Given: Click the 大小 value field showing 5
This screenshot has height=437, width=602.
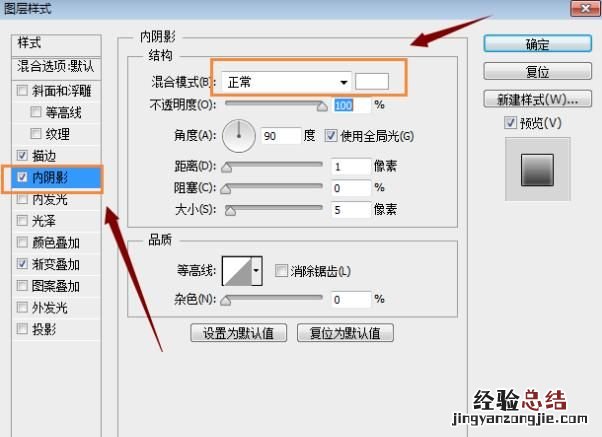Looking at the screenshot, I should click(351, 210).
